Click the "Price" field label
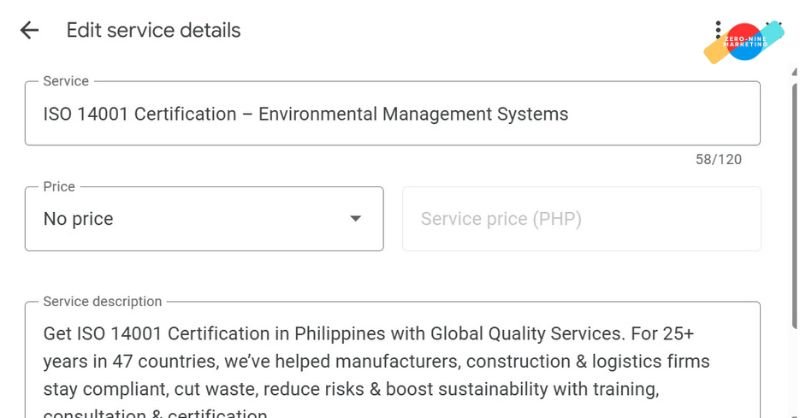Viewport: 800px width, 418px height. coord(59,186)
